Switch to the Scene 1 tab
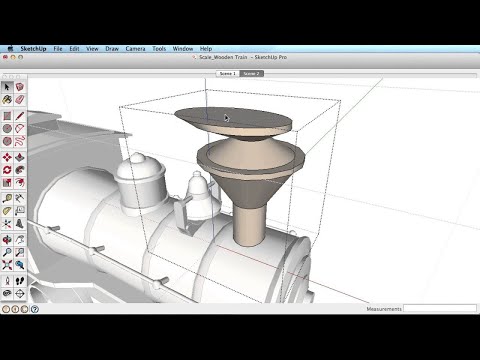Image resolution: width=480 pixels, height=360 pixels. coord(228,73)
